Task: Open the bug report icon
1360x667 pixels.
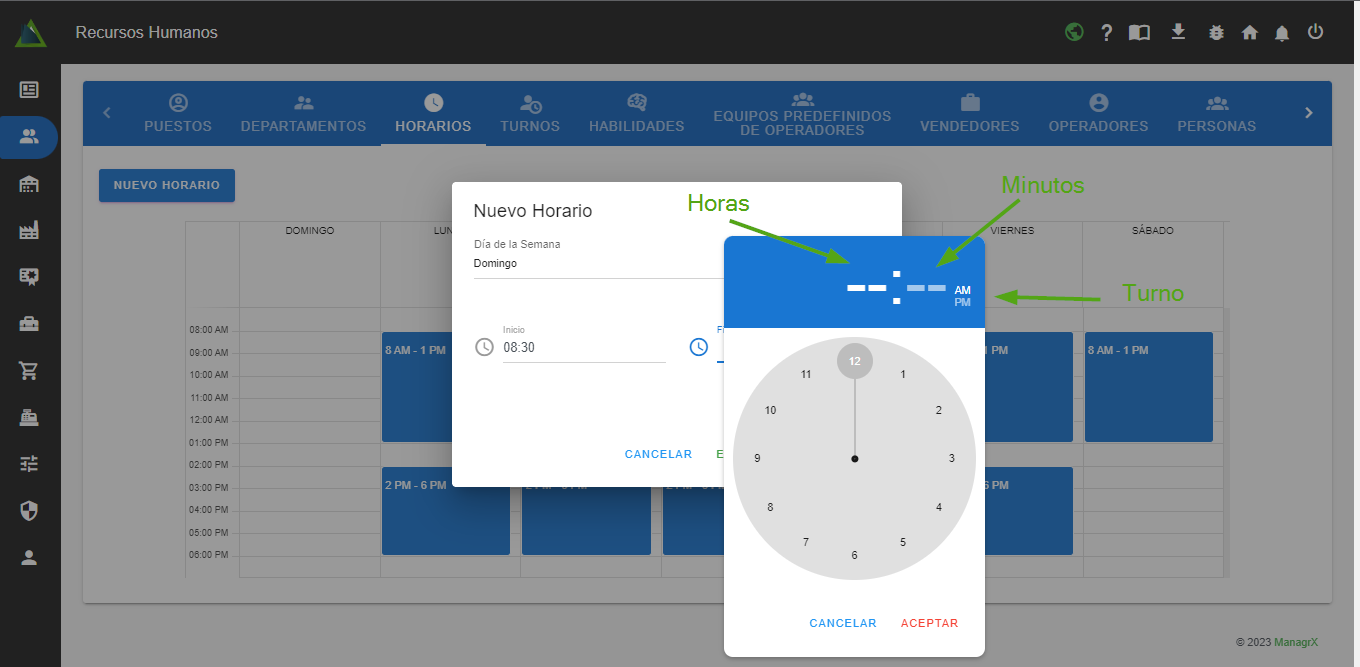Action: pos(1216,33)
